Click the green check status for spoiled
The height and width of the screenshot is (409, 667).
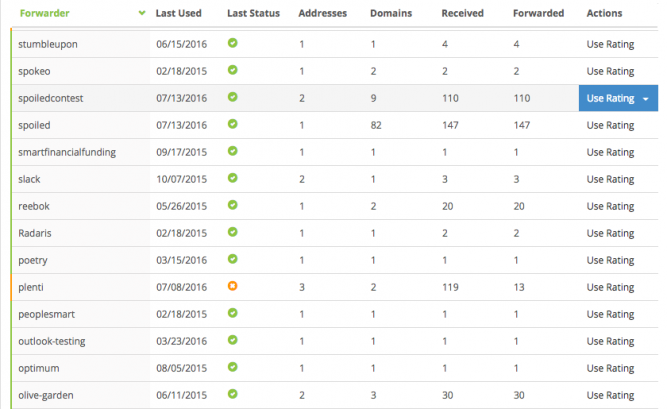tap(232, 124)
